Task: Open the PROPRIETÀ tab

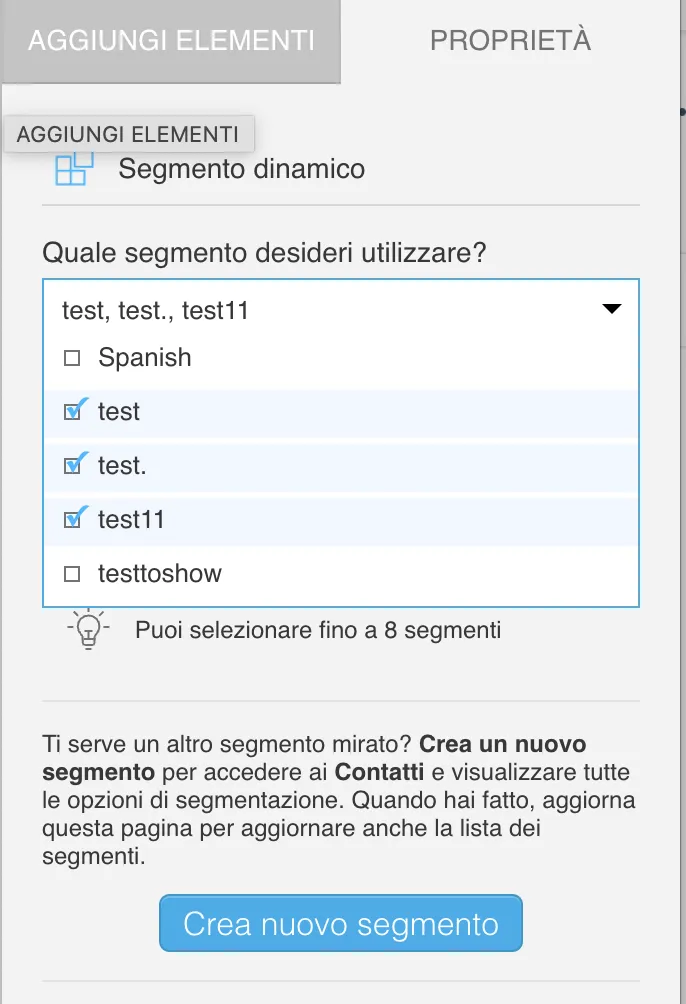Action: pyautogui.click(x=510, y=41)
